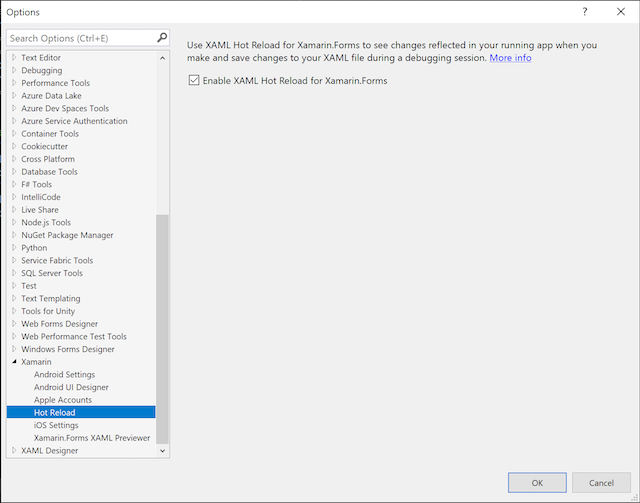Viewport: 640px width, 503px height.
Task: Dismiss dialog with Cancel button
Action: click(601, 483)
